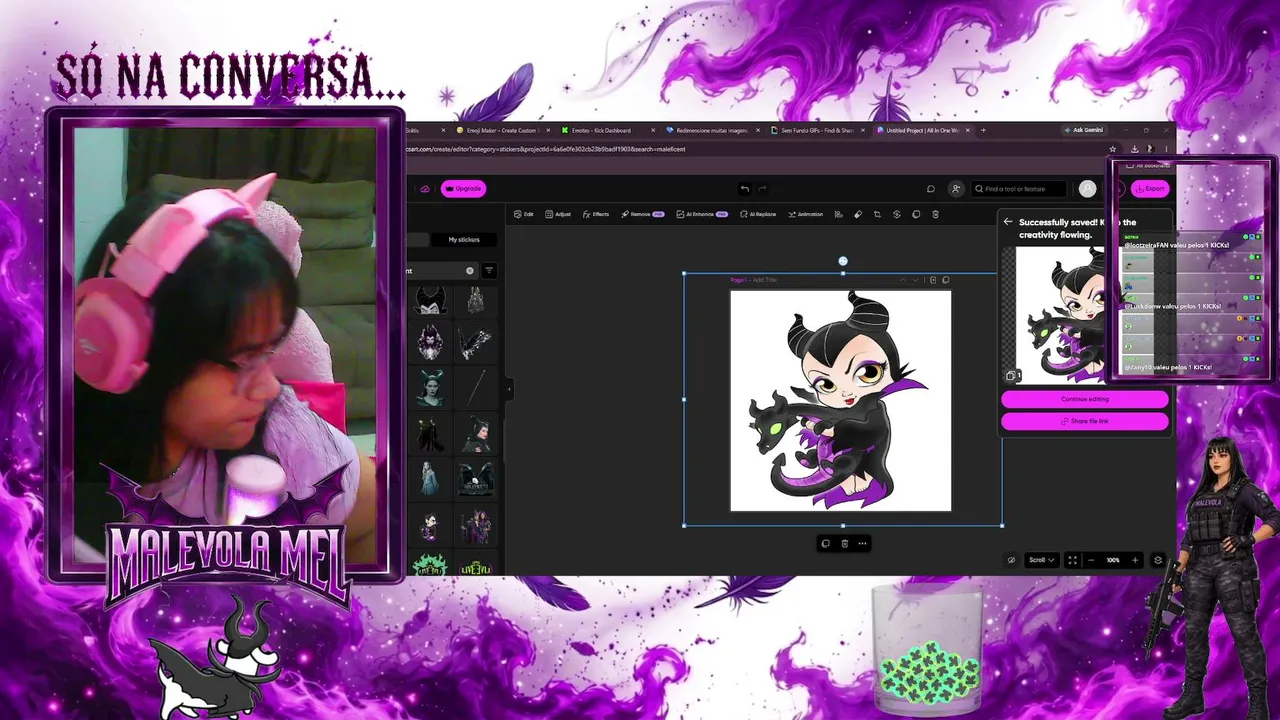Click the 100% zoom level value

coord(1113,560)
